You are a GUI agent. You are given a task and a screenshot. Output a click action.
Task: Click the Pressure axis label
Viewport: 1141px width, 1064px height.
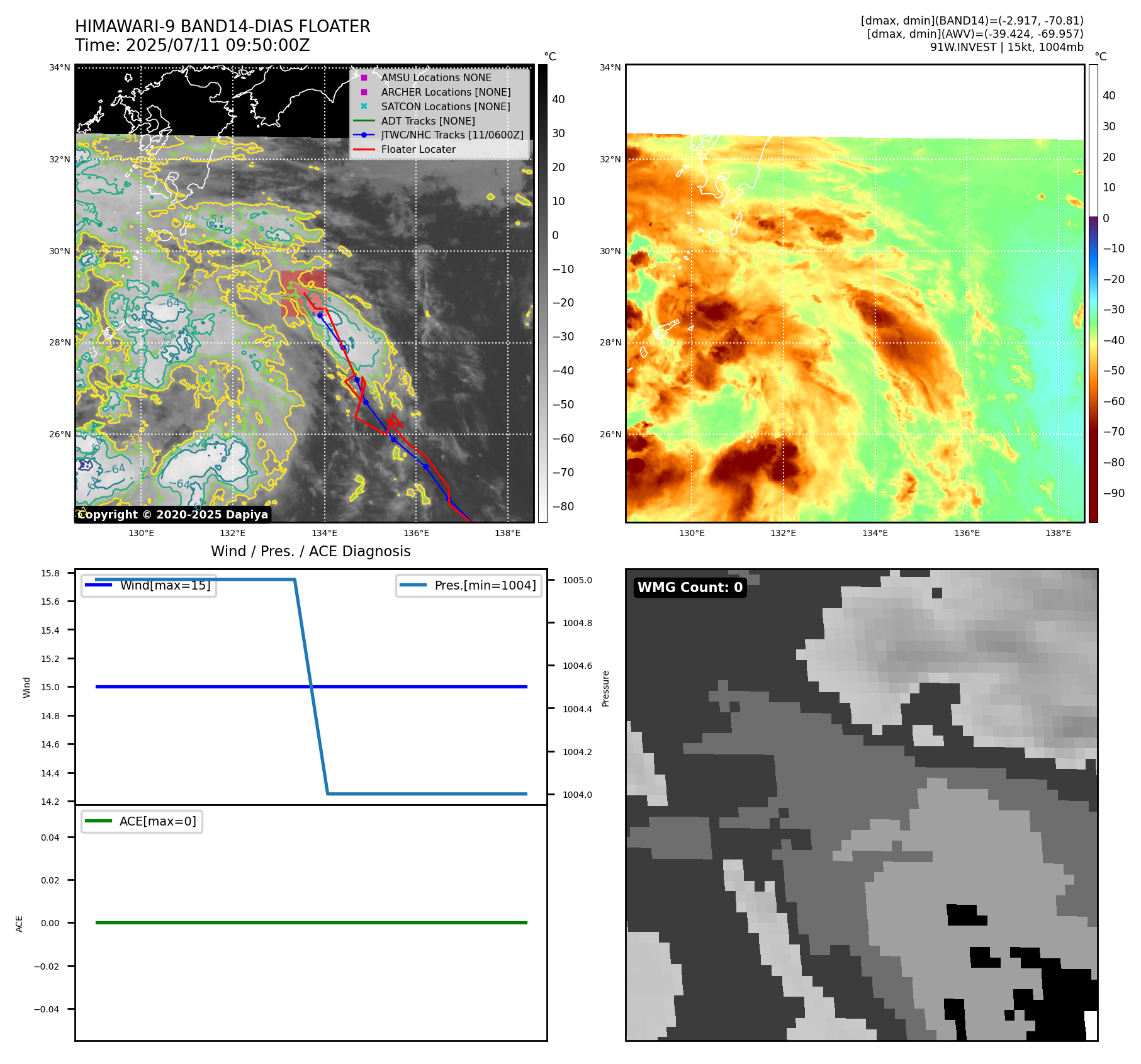[606, 688]
